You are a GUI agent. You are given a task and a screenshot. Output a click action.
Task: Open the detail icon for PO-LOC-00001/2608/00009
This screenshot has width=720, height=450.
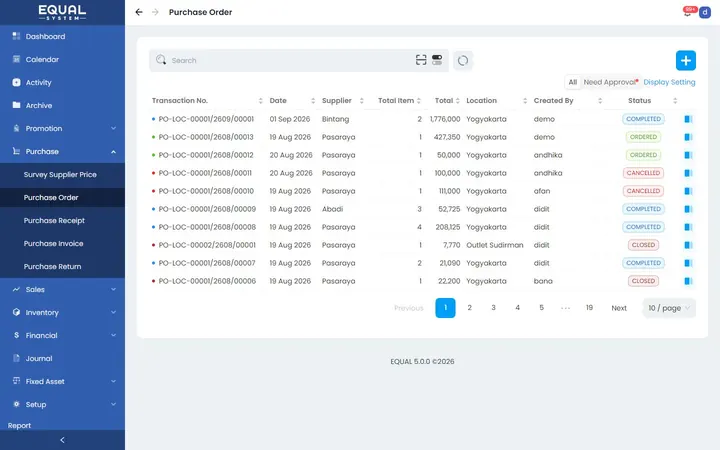click(x=688, y=209)
